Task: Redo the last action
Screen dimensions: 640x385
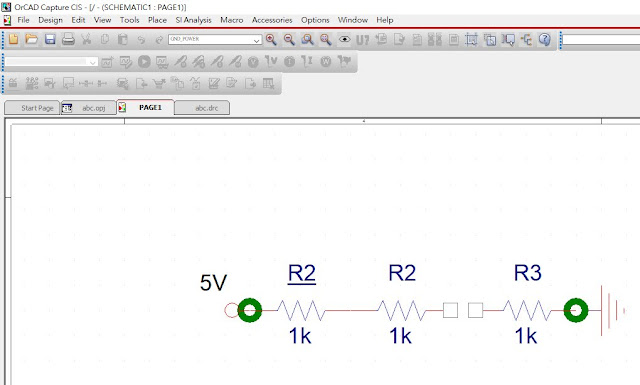Action: [x=159, y=40]
